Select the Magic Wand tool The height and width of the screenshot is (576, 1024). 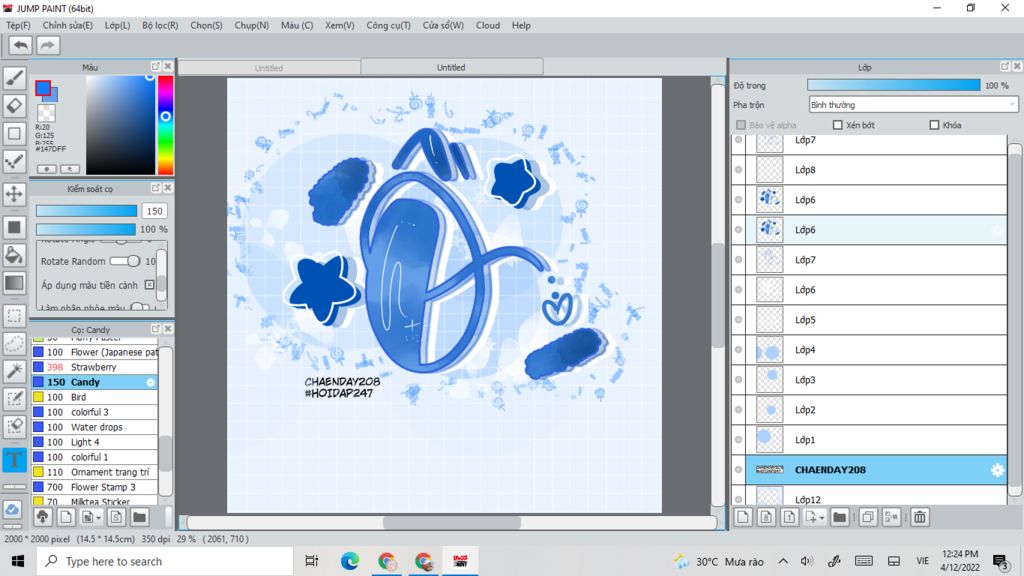pyautogui.click(x=14, y=371)
